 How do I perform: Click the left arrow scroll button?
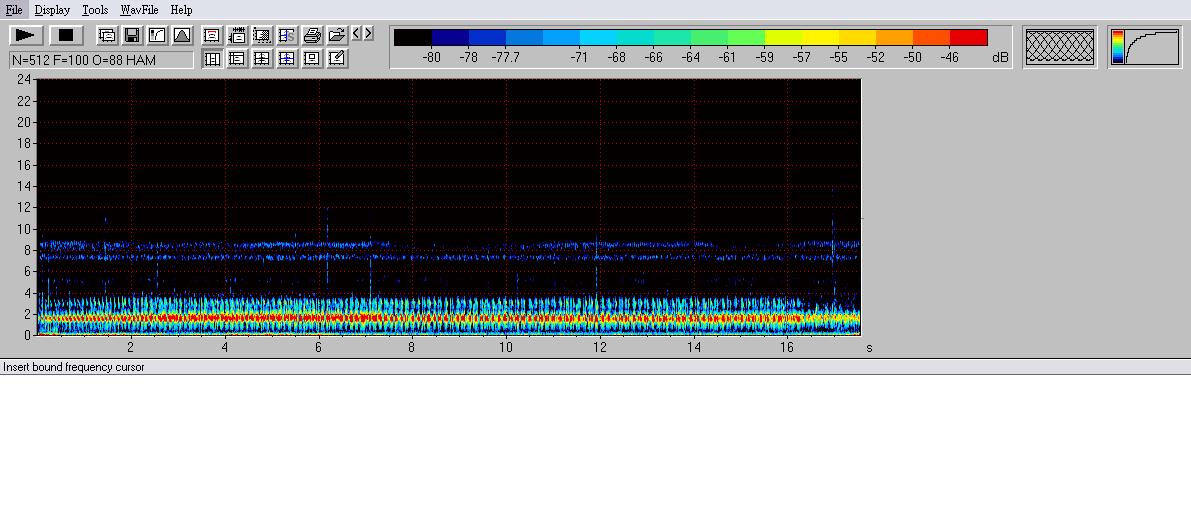[x=356, y=34]
